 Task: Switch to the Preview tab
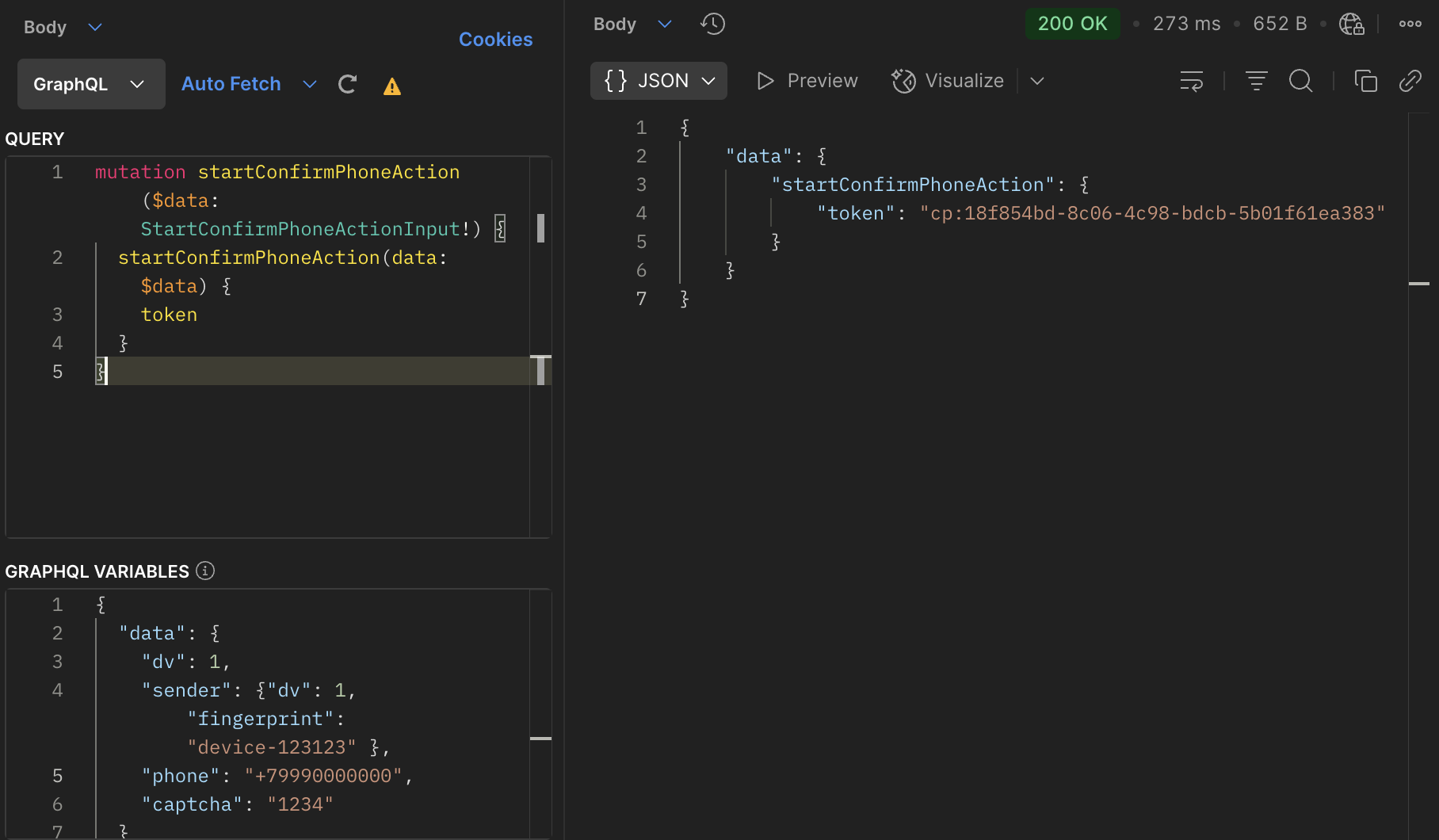coord(807,81)
